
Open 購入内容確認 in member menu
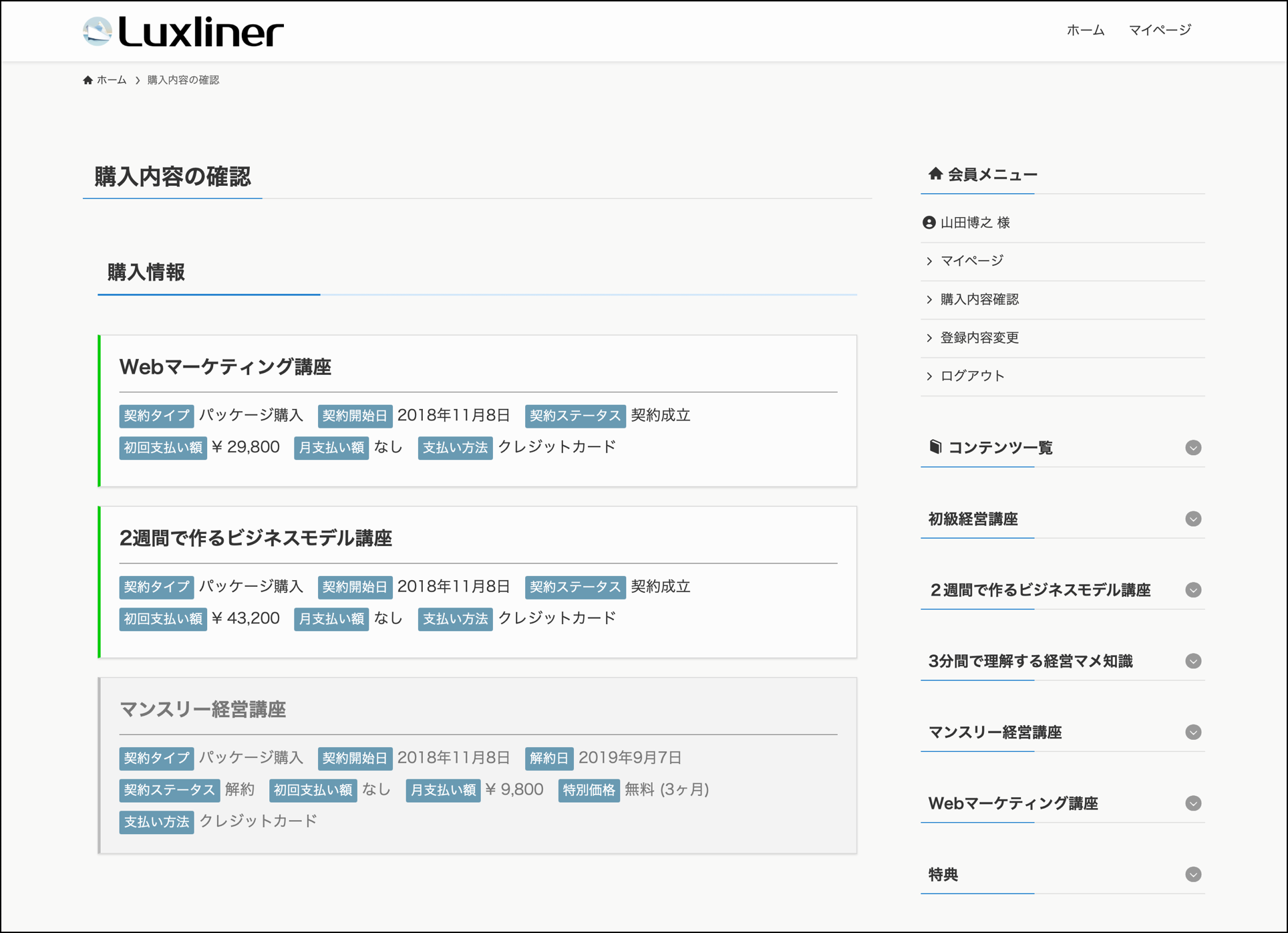(x=979, y=299)
